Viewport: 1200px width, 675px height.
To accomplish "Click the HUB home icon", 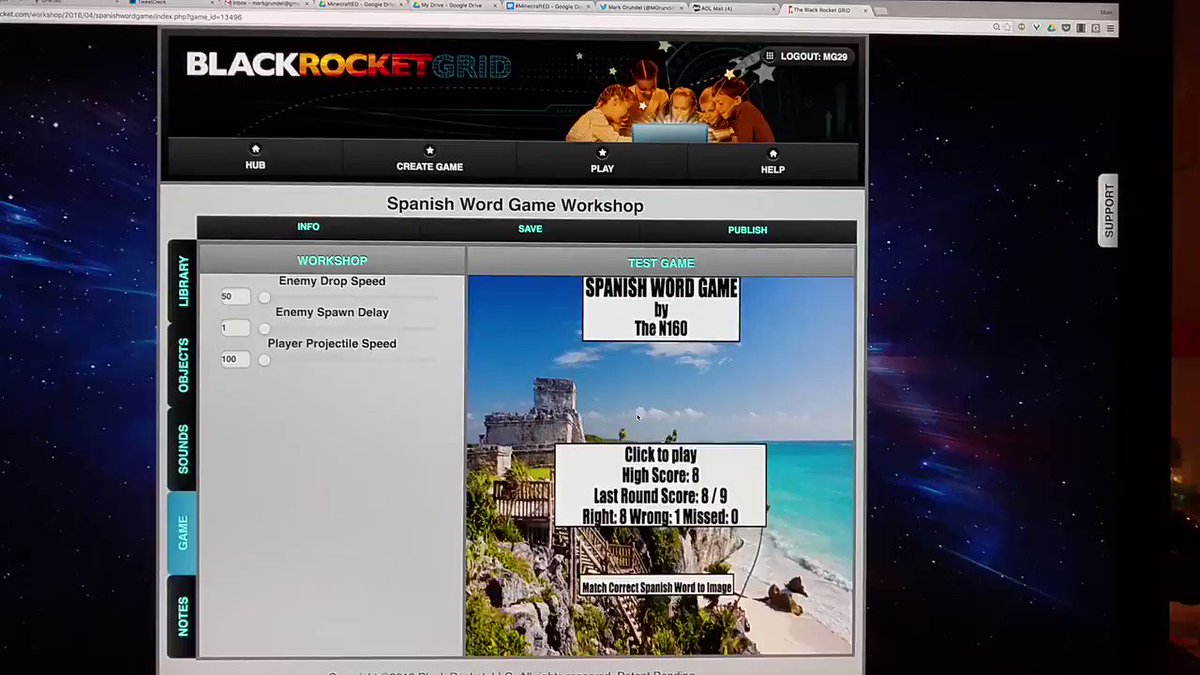I will [255, 149].
